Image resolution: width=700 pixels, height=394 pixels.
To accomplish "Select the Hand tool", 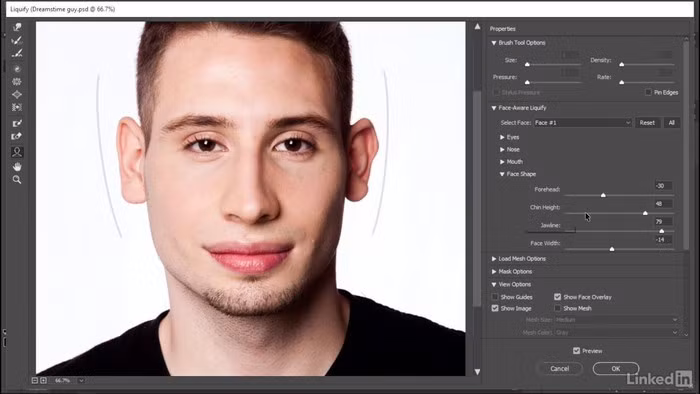I will [17, 167].
